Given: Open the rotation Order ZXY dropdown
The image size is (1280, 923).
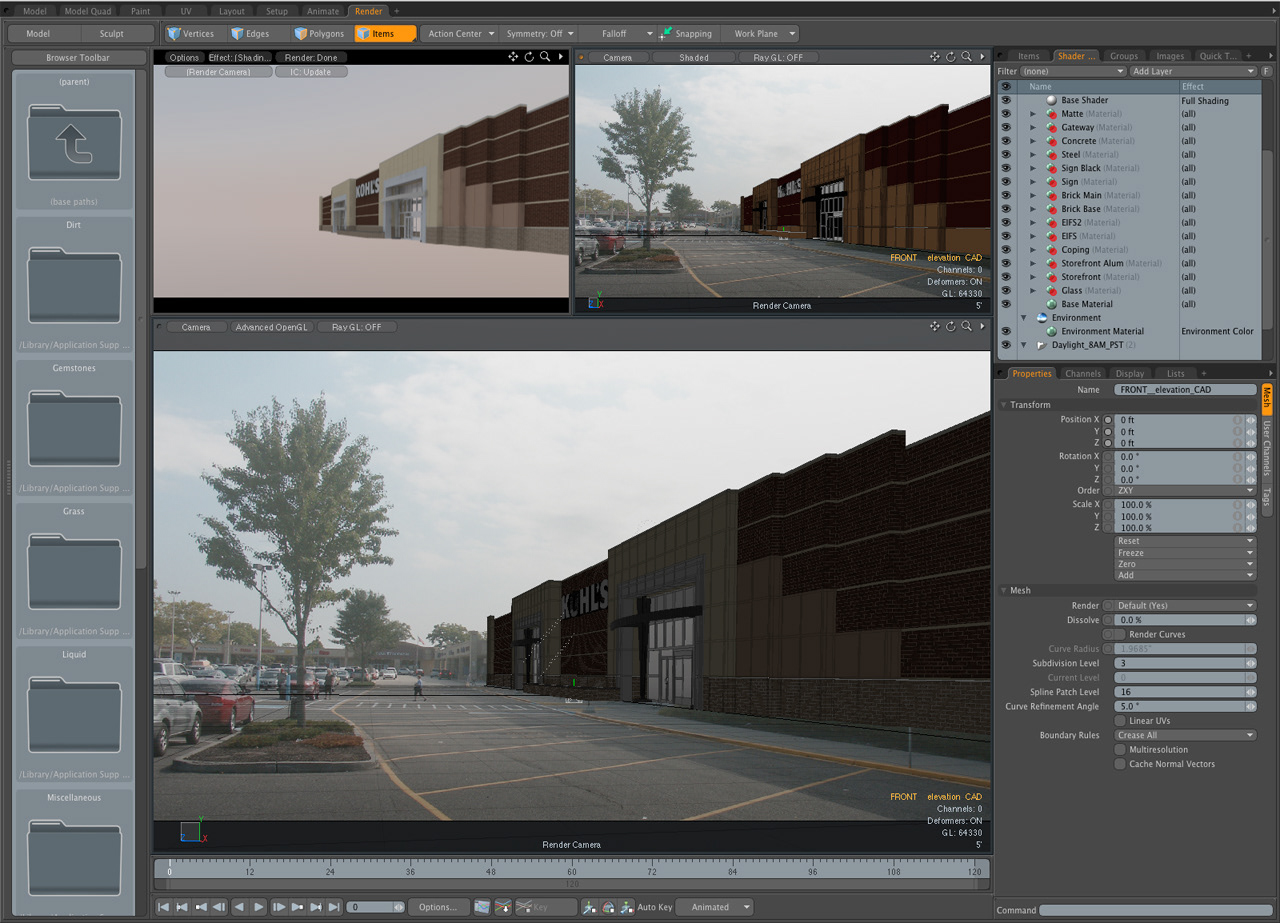Looking at the screenshot, I should 1185,491.
